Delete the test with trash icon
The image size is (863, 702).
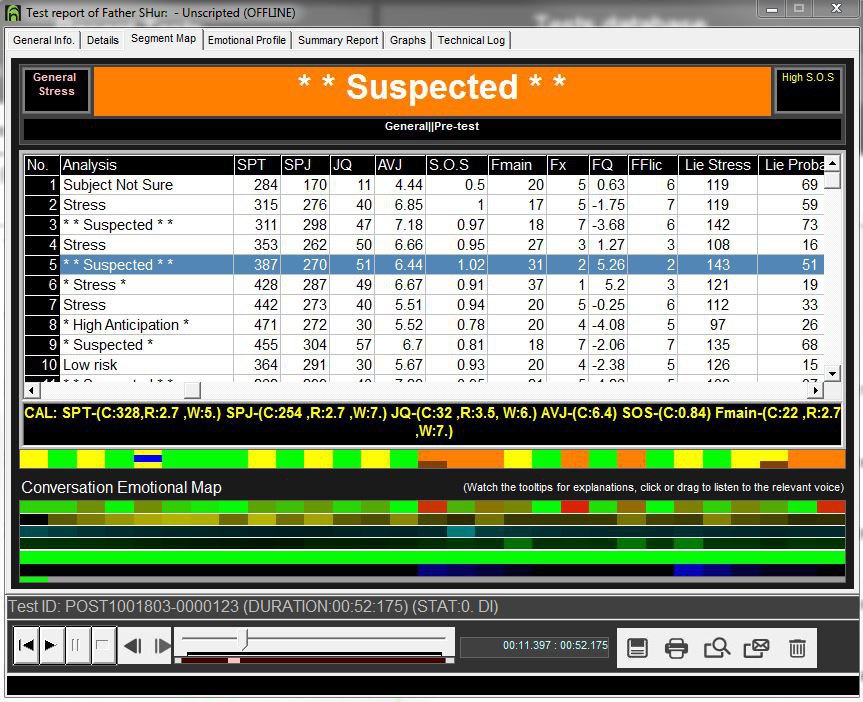coord(797,648)
